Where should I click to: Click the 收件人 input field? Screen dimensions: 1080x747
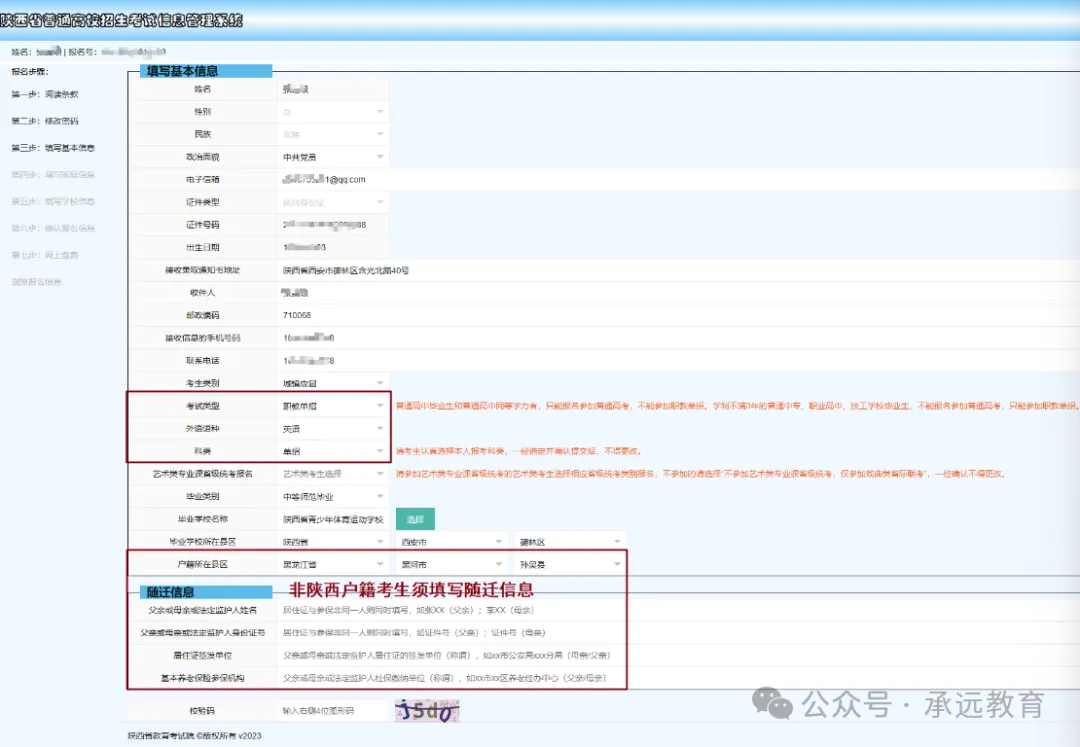678,293
